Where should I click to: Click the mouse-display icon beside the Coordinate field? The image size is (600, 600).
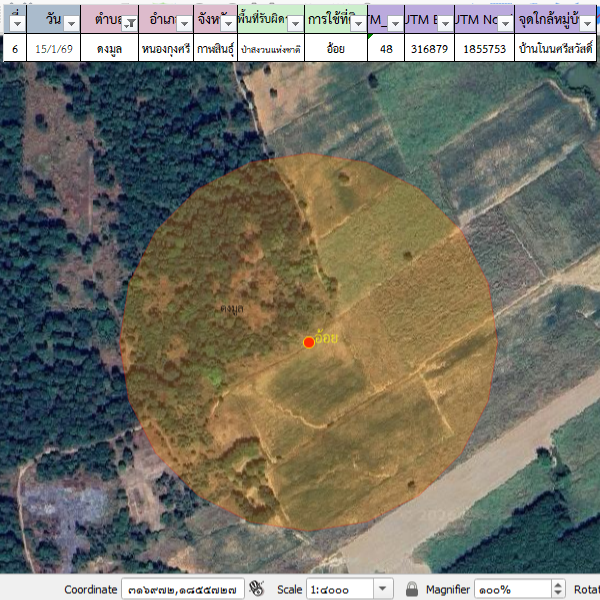257,589
